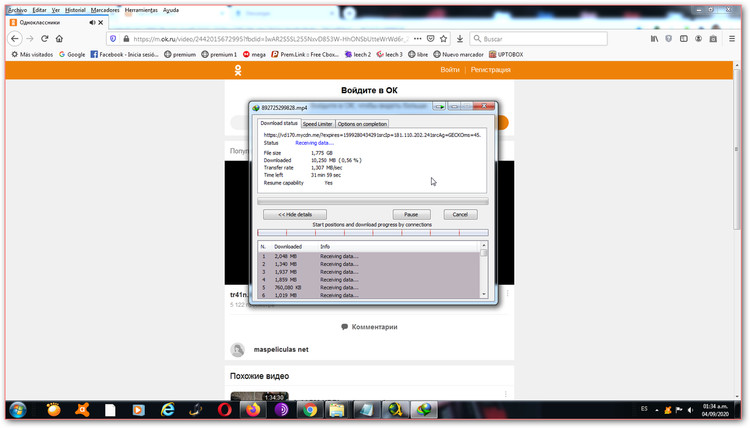Switch to Options on completion tab
Viewport: 750px width, 428px height.
(362, 124)
